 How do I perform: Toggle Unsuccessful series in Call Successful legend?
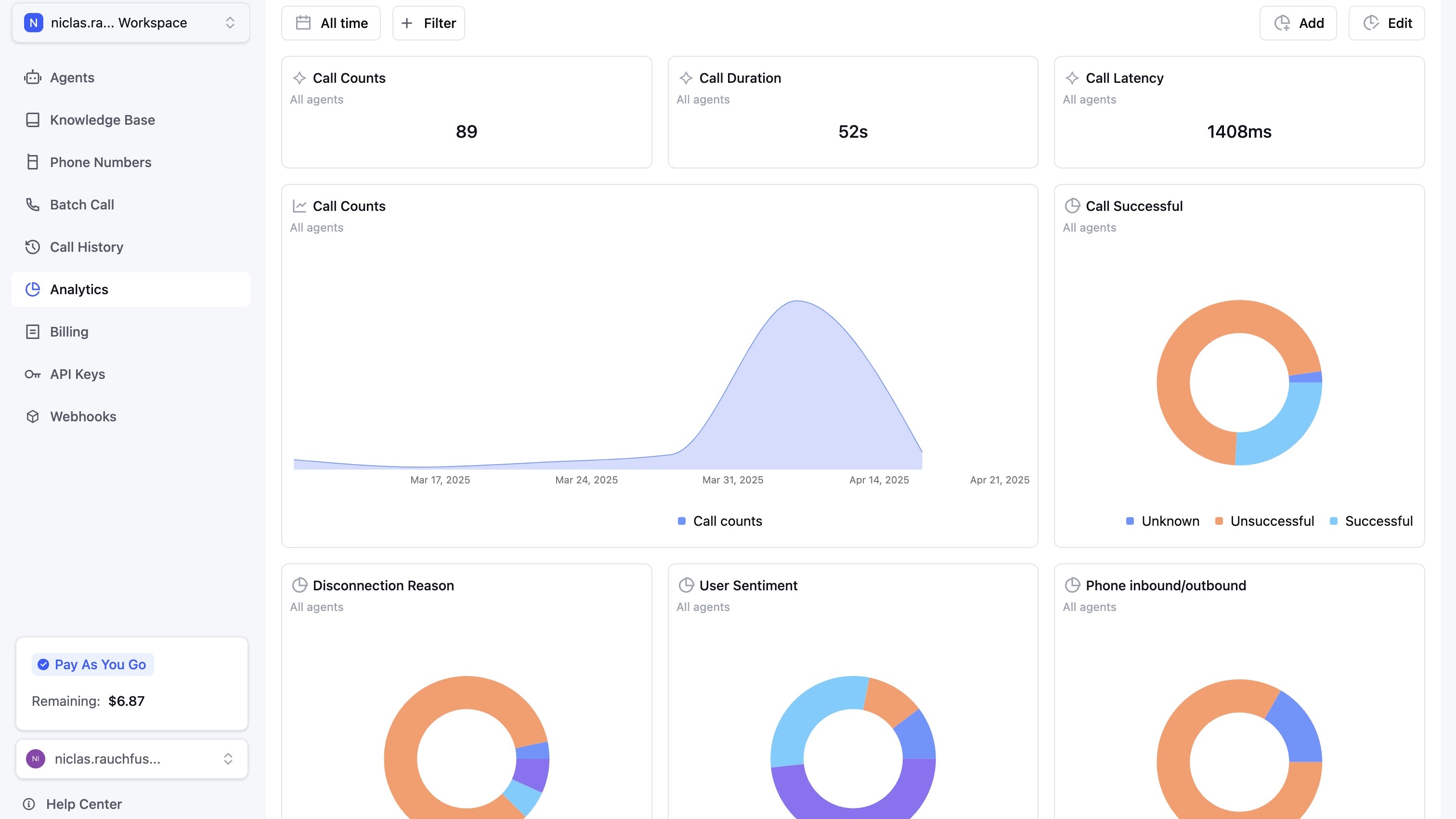coord(1271,521)
